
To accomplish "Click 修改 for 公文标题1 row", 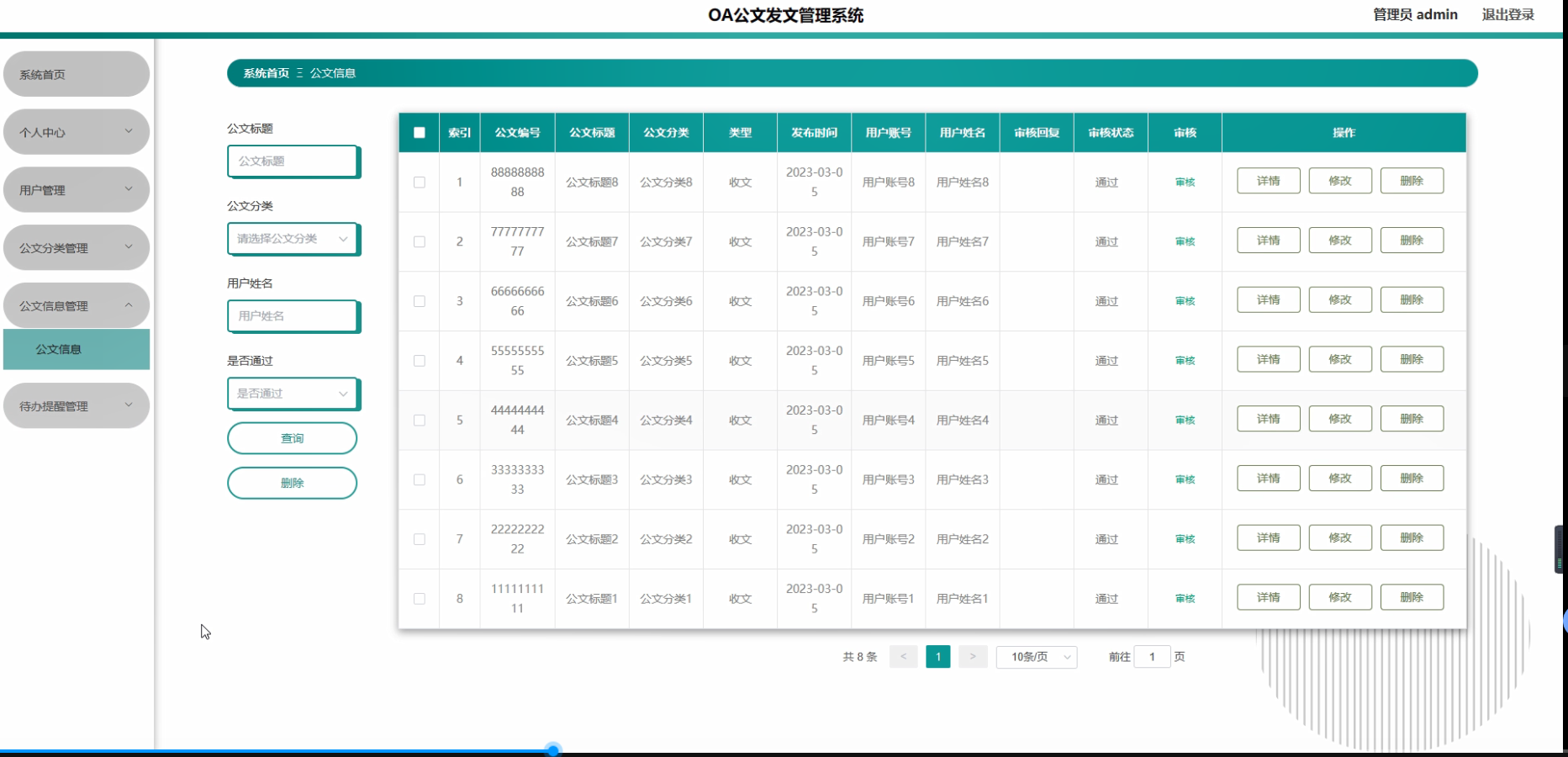I will point(1340,597).
